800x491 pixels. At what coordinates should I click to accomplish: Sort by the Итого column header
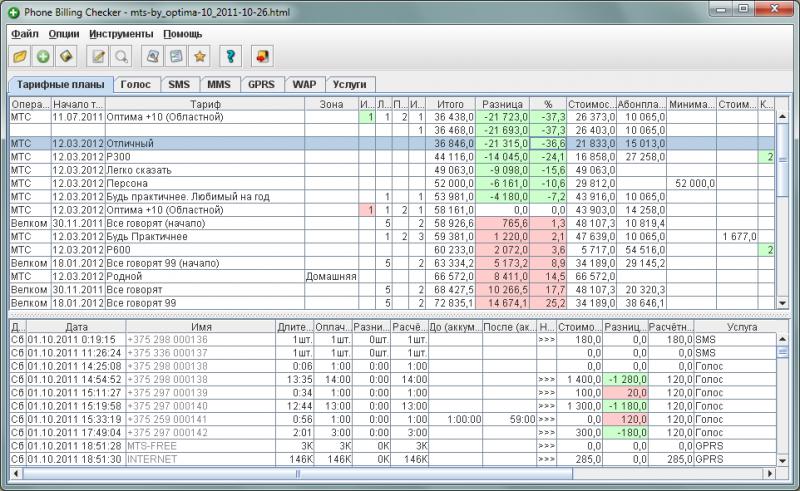tap(450, 104)
